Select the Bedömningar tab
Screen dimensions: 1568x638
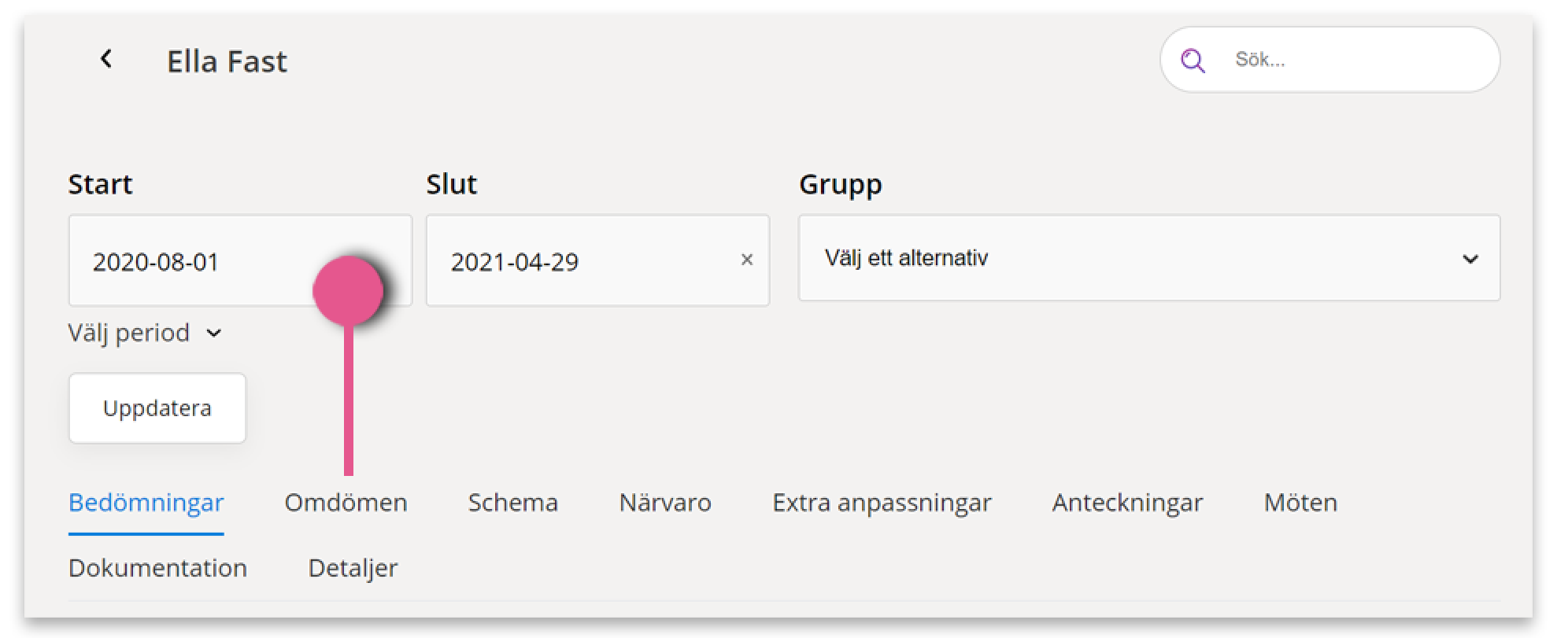point(146,503)
